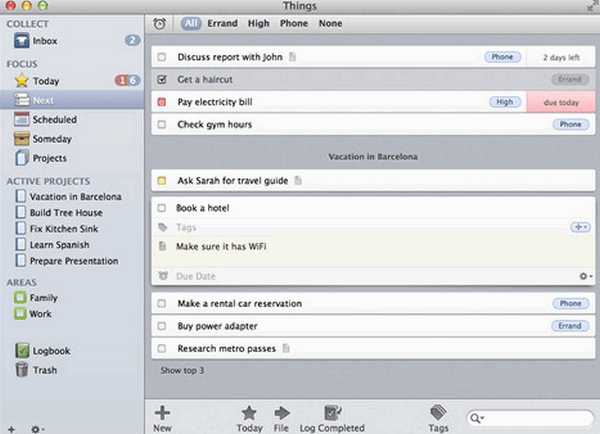Click New to-do plus icon
Screen dimensions: 600x434
(x=162, y=413)
